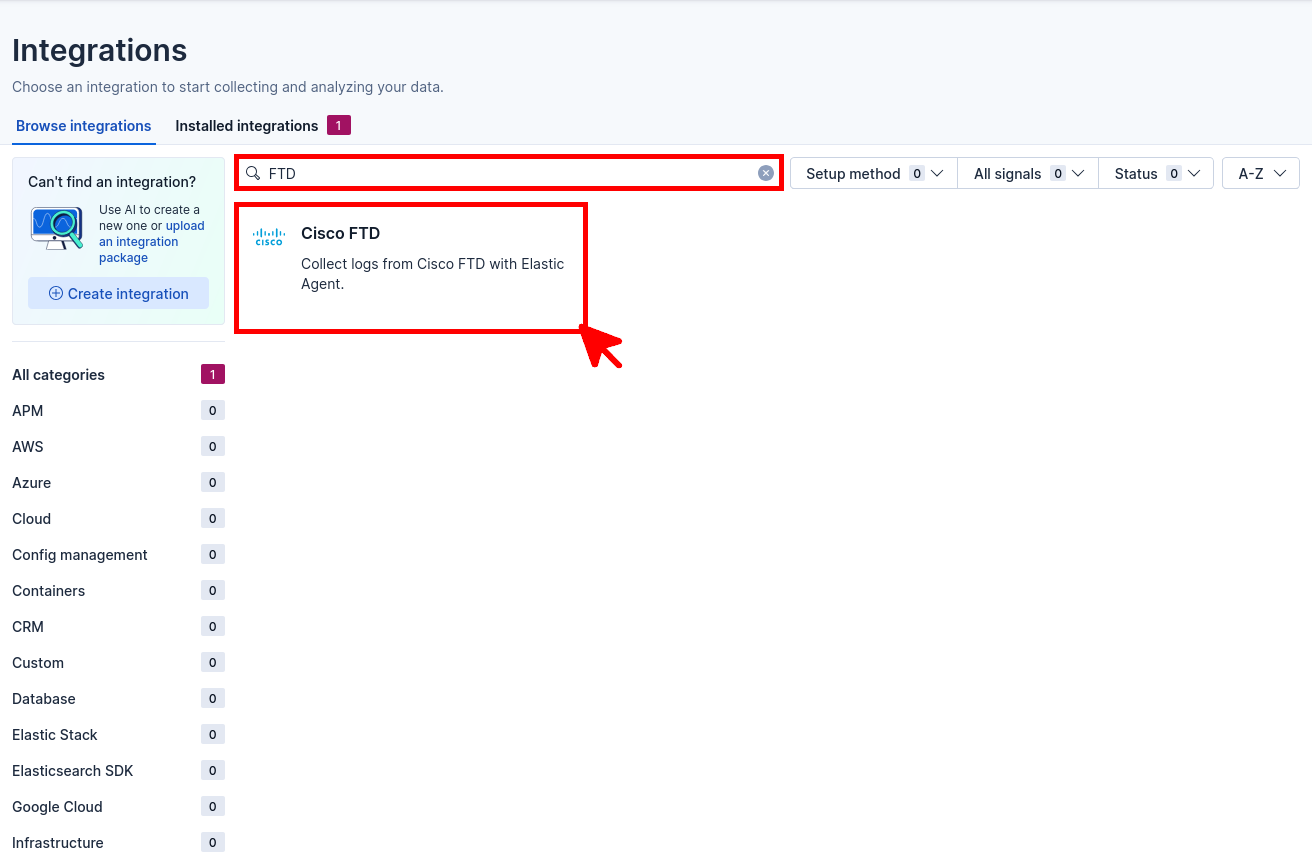
Task: Select the Database category
Action: tap(118, 699)
